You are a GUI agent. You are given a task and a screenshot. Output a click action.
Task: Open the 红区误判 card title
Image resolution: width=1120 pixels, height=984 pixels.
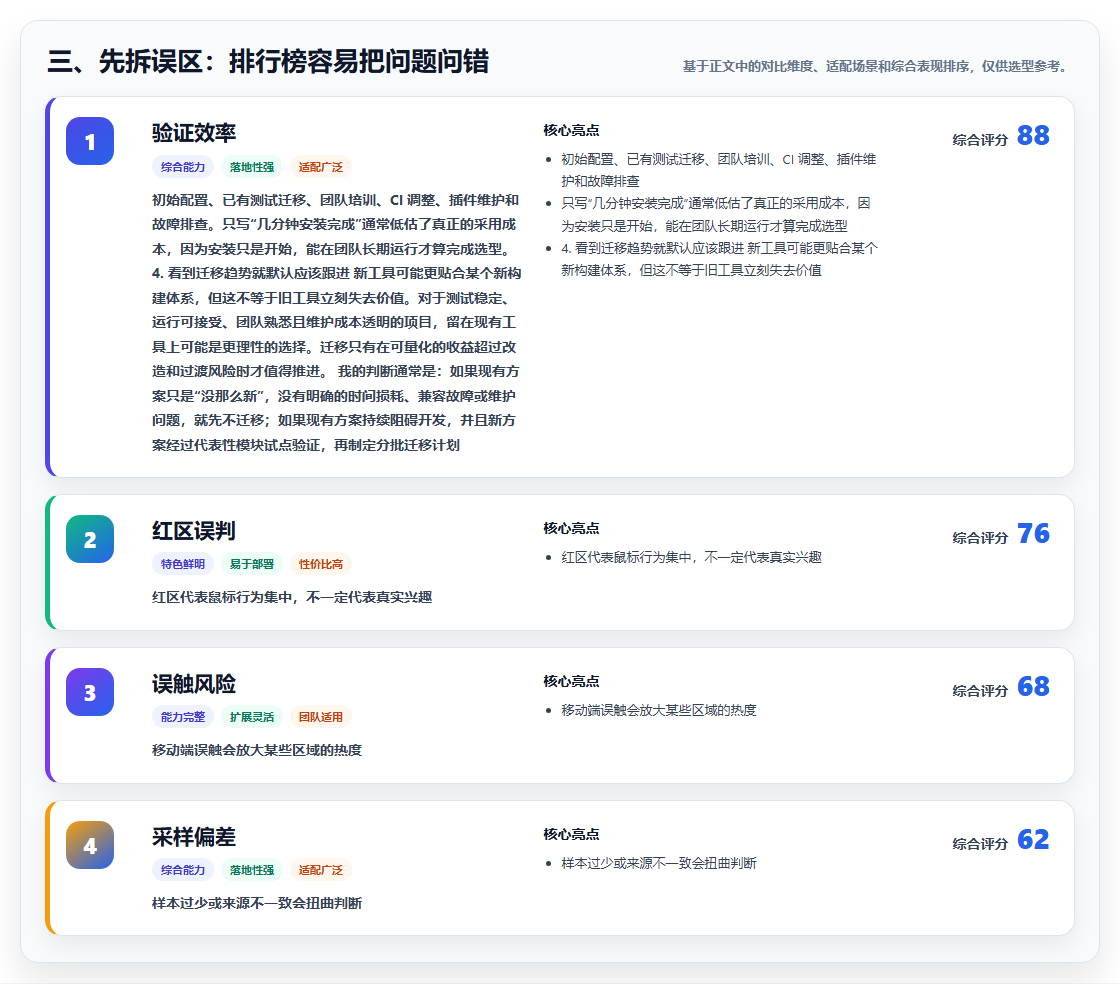(194, 531)
